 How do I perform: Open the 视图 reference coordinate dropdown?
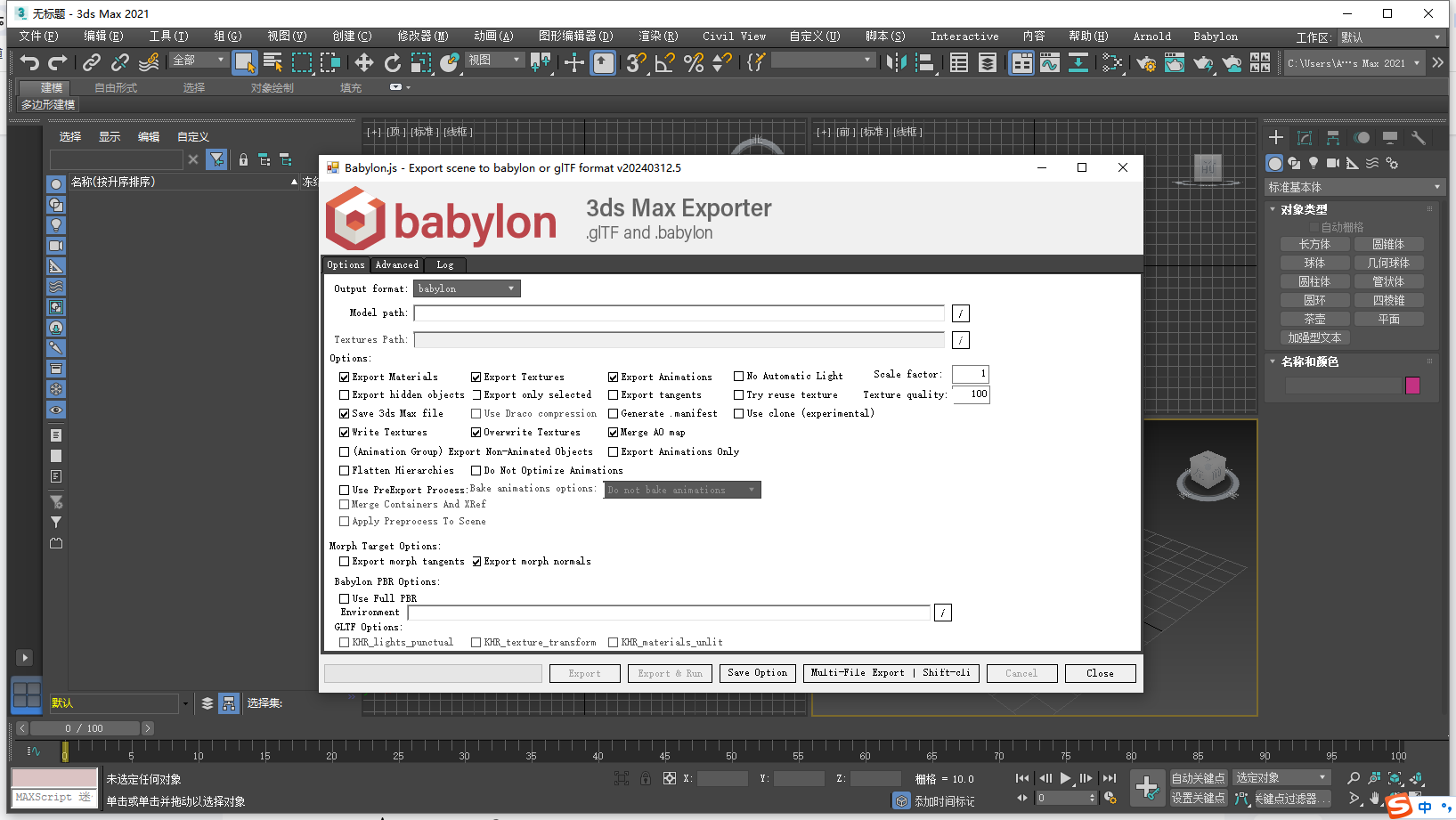click(495, 60)
